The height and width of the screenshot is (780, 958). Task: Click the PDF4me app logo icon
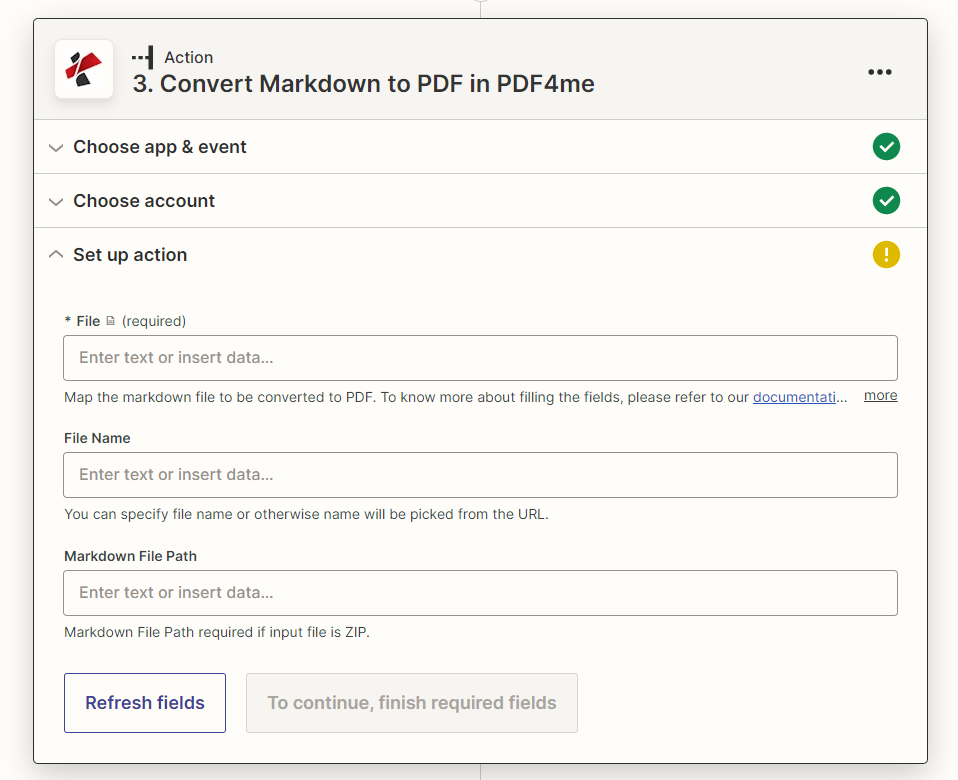click(84, 70)
